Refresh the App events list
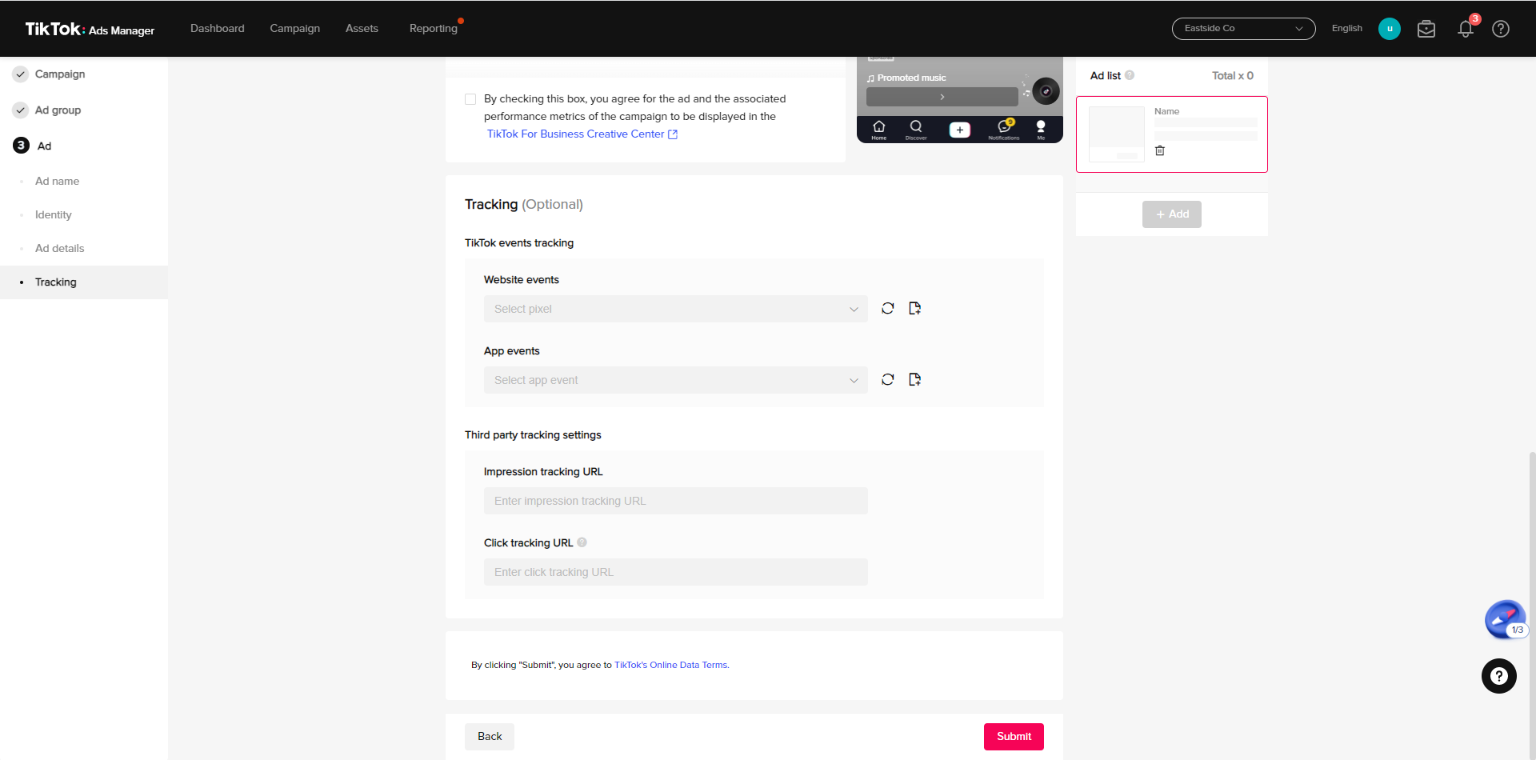This screenshot has height=760, width=1536. tap(887, 379)
